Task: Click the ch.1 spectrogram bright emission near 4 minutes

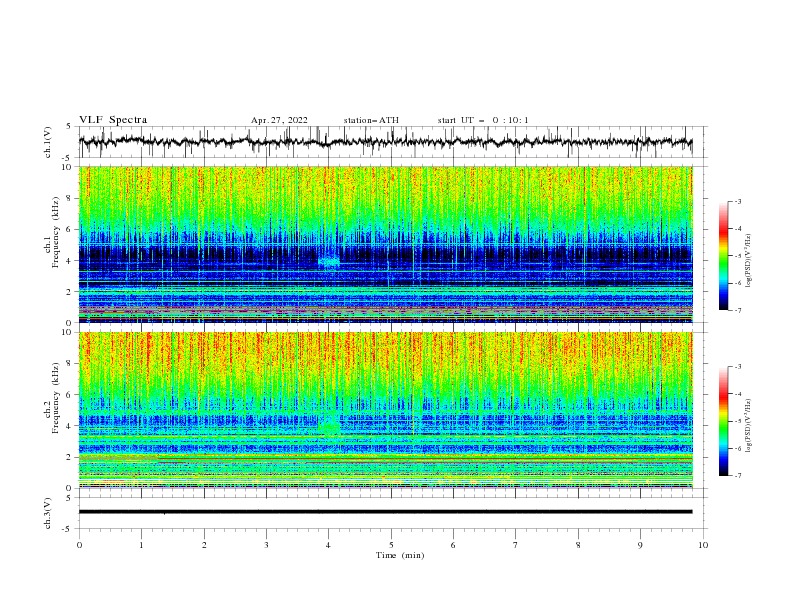Action: (x=329, y=262)
